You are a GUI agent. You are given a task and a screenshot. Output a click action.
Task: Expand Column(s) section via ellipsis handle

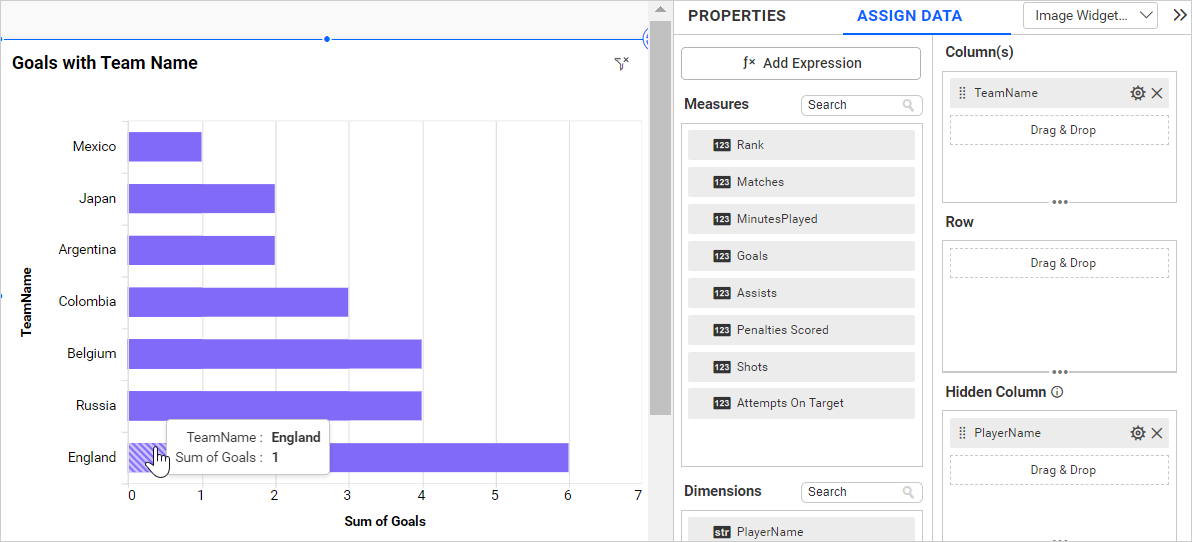[x=1059, y=202]
